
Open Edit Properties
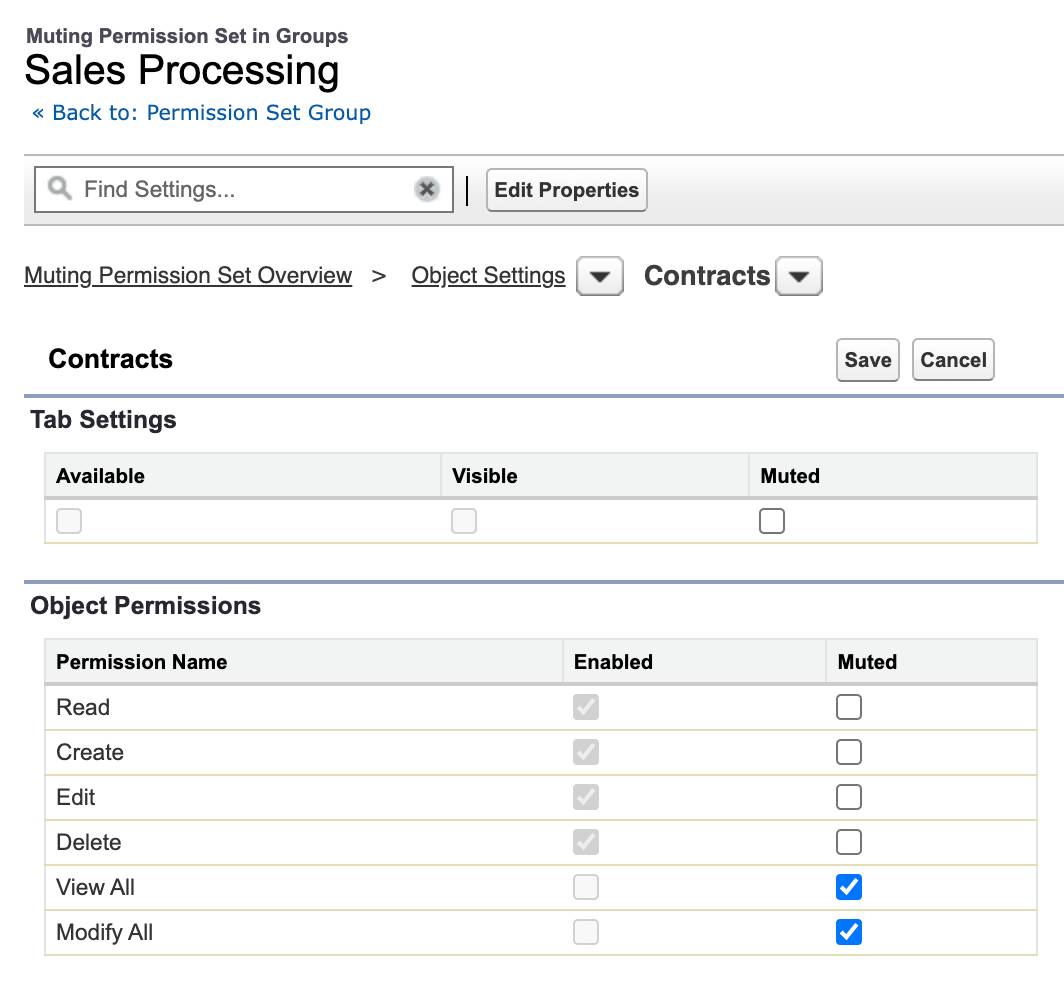[566, 189]
